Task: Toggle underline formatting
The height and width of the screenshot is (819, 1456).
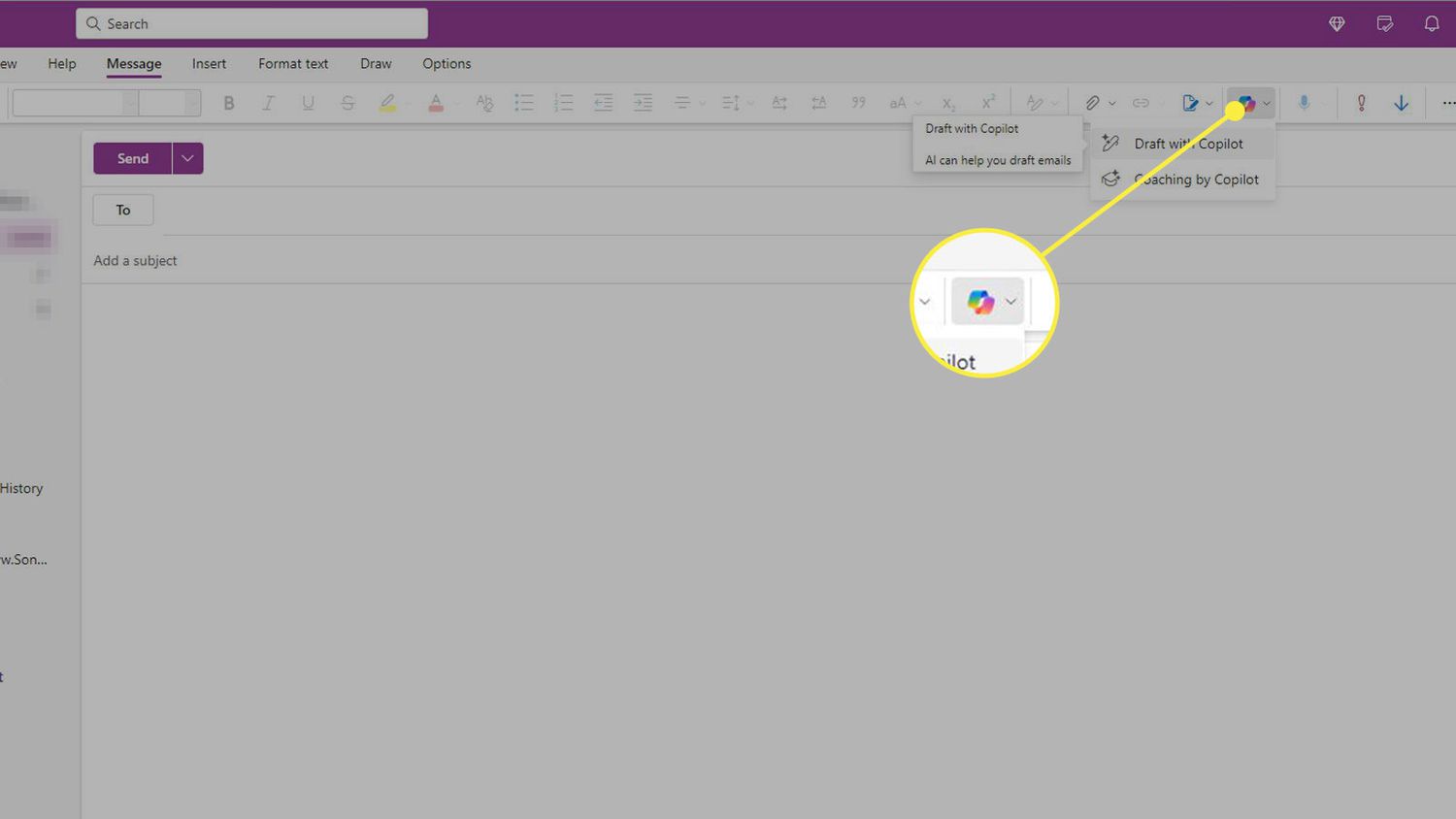Action: 308,103
